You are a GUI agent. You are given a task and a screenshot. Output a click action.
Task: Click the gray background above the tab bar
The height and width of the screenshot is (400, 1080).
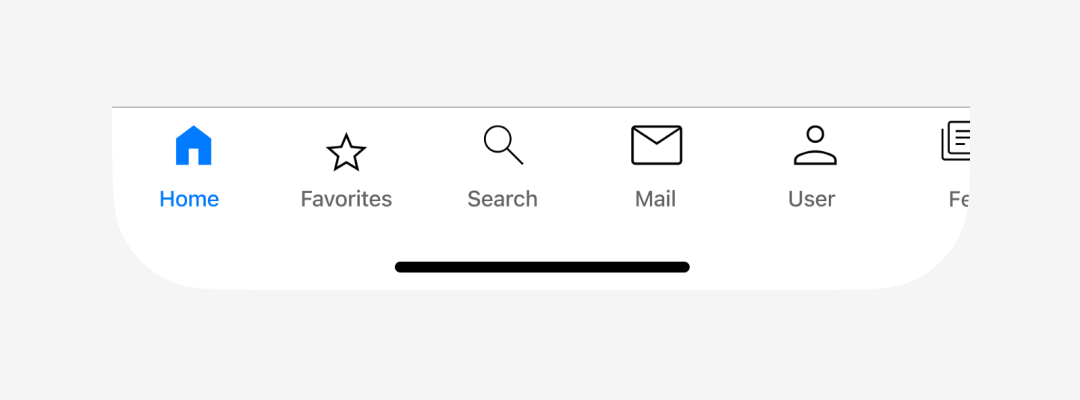(540, 53)
